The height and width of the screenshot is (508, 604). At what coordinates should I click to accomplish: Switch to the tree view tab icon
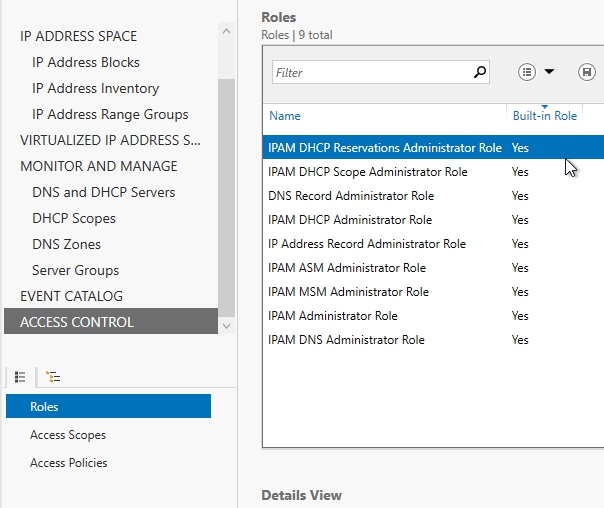(53, 377)
